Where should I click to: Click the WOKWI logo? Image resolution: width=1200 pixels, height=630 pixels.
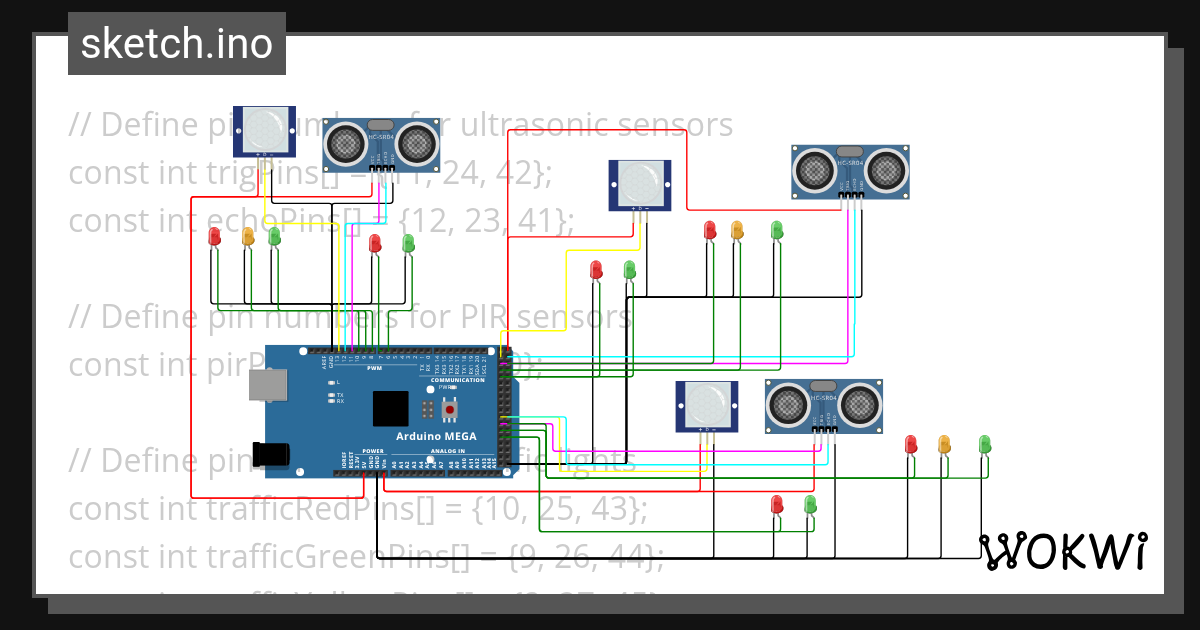tap(1063, 551)
